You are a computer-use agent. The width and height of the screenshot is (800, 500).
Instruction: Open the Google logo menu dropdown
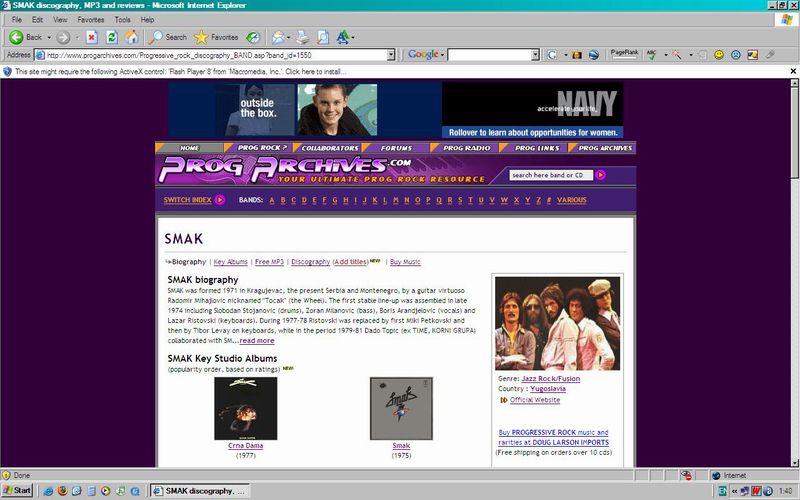[x=442, y=55]
